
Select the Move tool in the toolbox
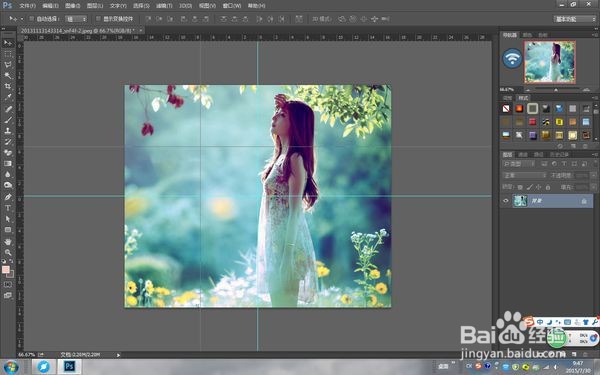[8, 43]
